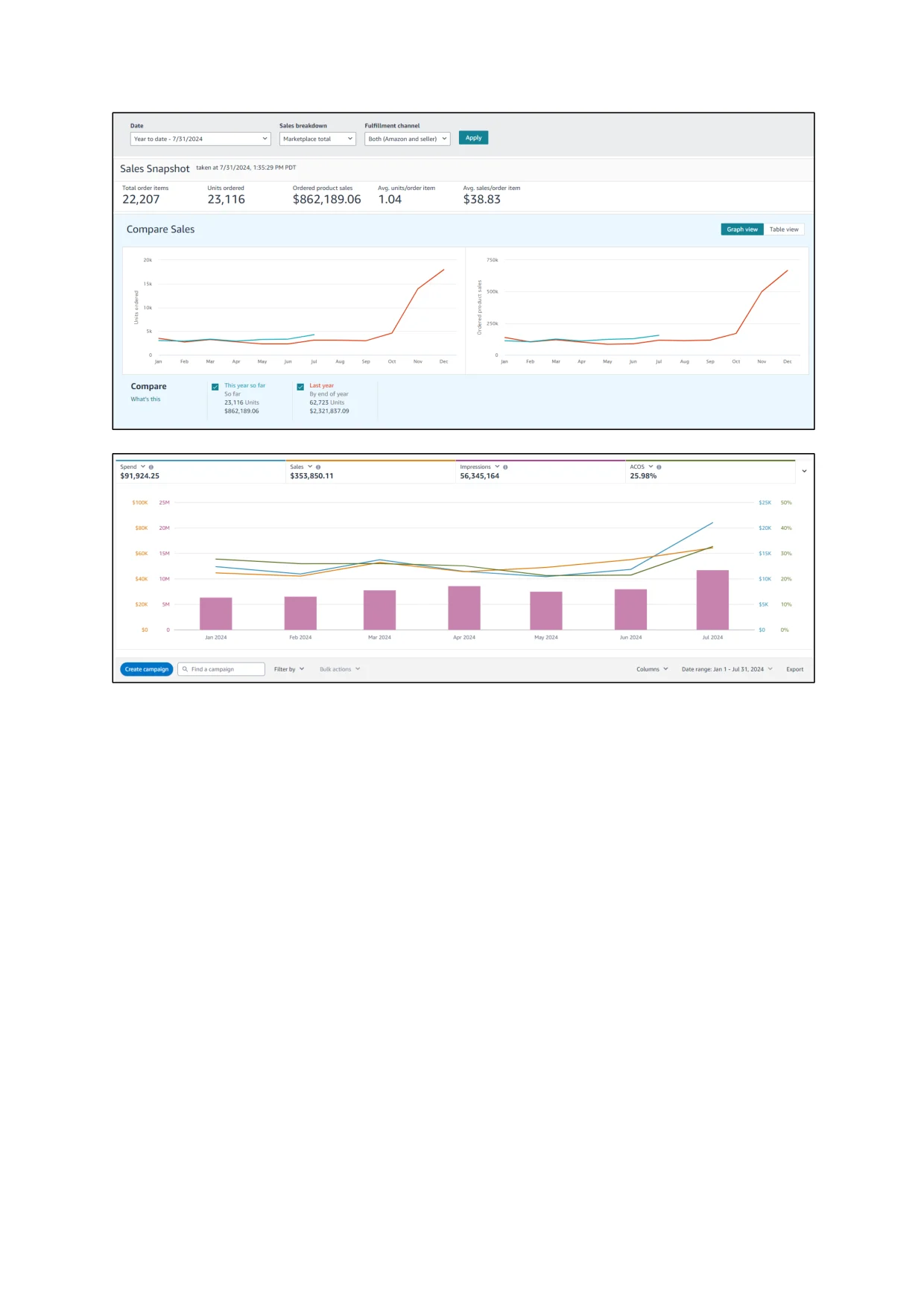Click the info icon beside ACOS
924x1307 pixels.
659,467
